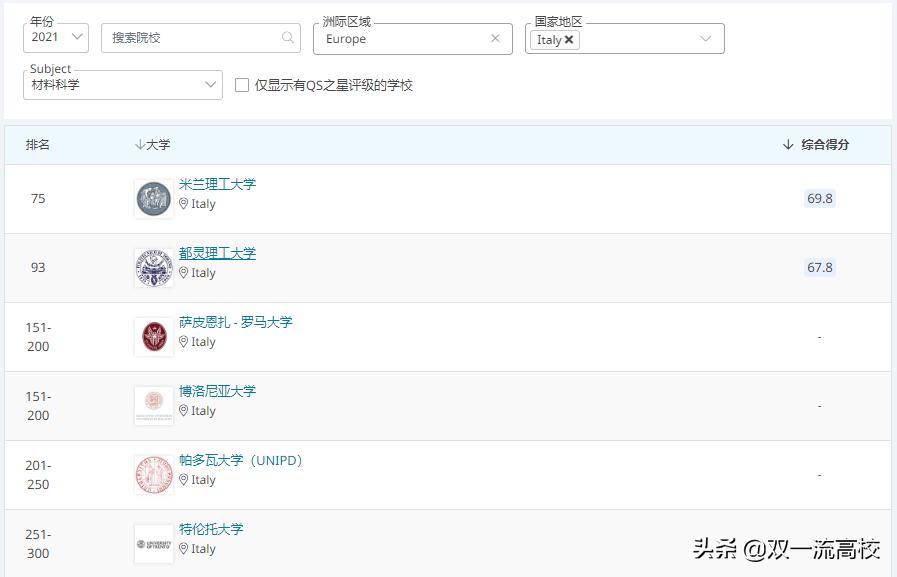Open the 米兰理工大学 ranking link
This screenshot has width=897, height=577.
[x=216, y=183]
